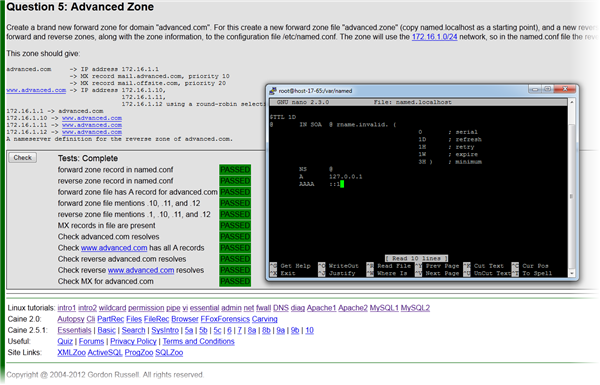Click www.advanced.com link beside 172.16.1.11
The width and height of the screenshot is (600, 385).
point(92,125)
